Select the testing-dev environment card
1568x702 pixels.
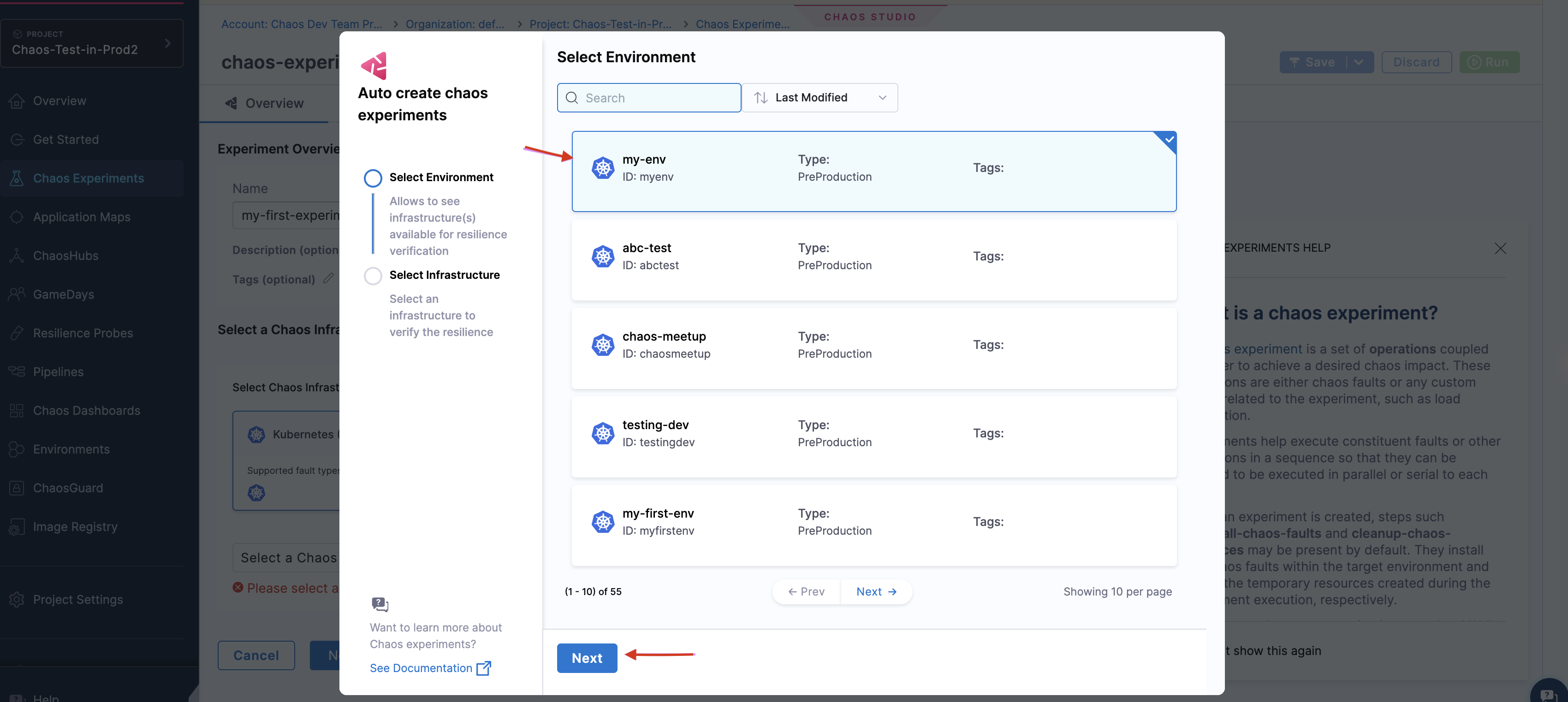click(873, 437)
